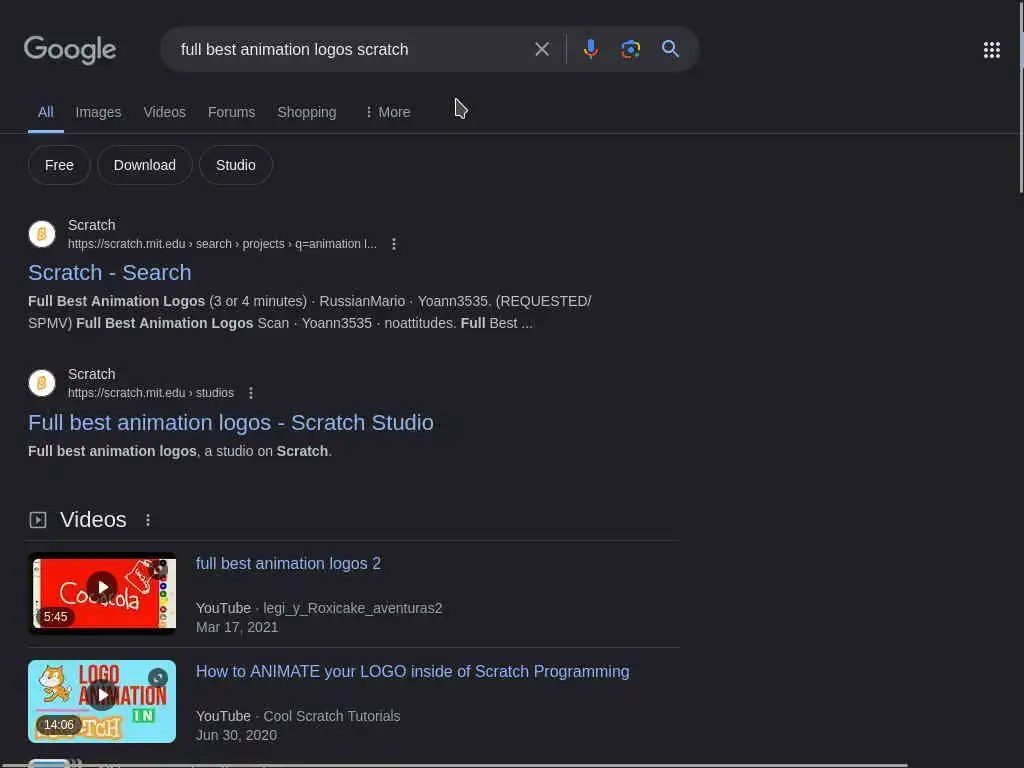
Task: Expand the More search options menu
Action: coord(387,112)
